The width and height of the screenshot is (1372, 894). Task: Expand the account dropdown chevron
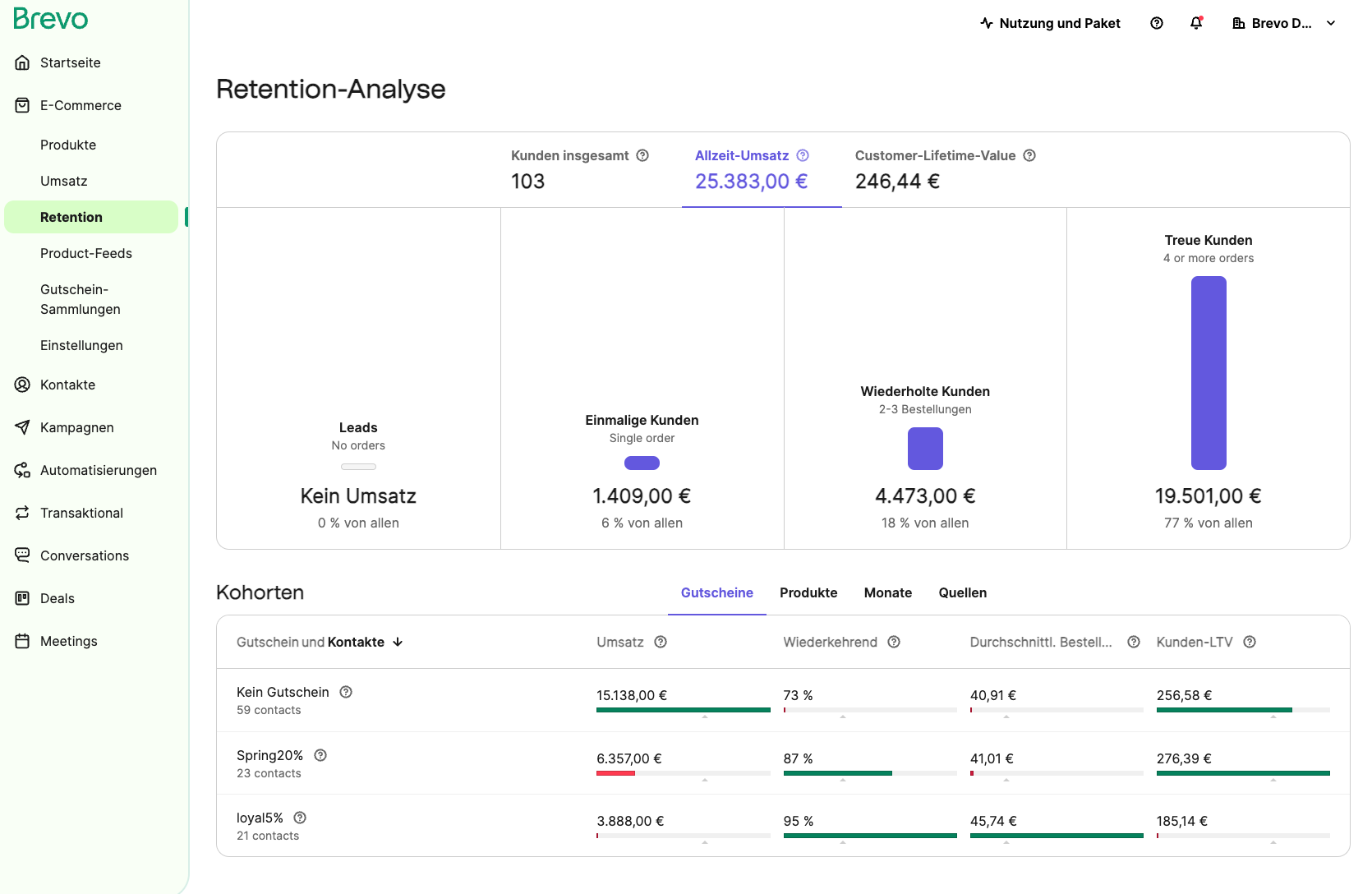[1331, 23]
